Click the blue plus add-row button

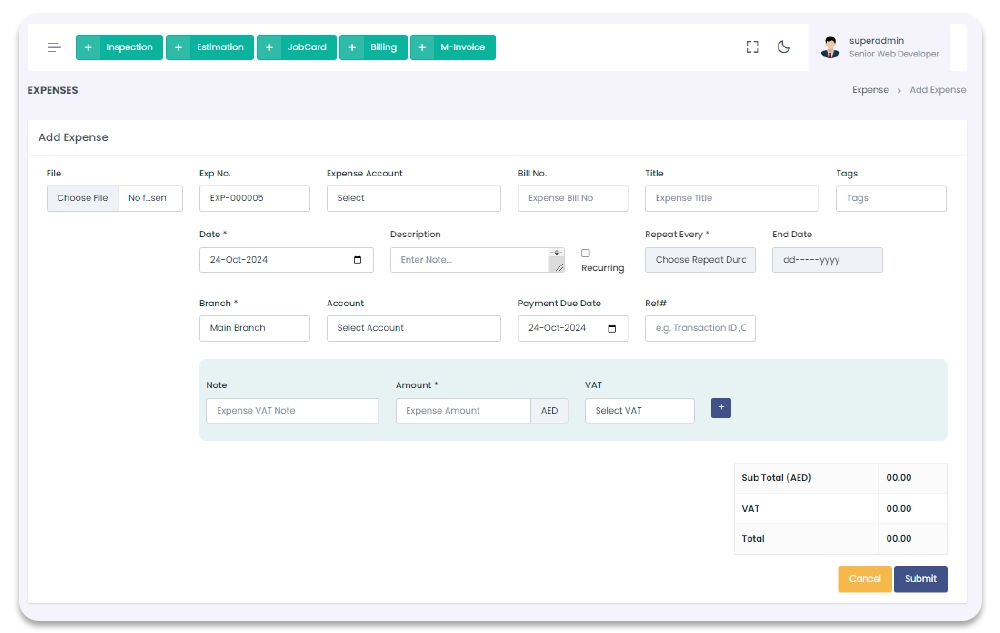(x=721, y=408)
